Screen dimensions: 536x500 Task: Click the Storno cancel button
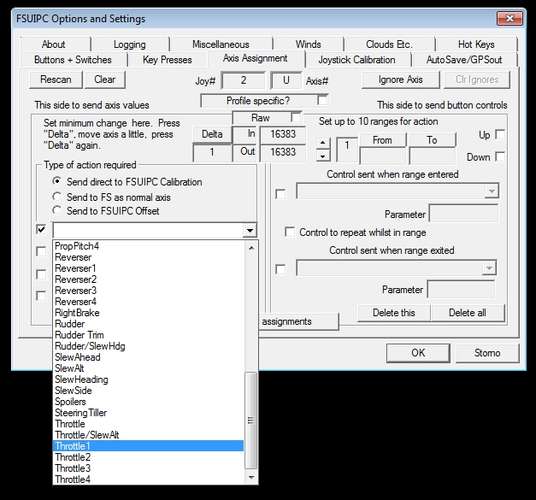(487, 353)
